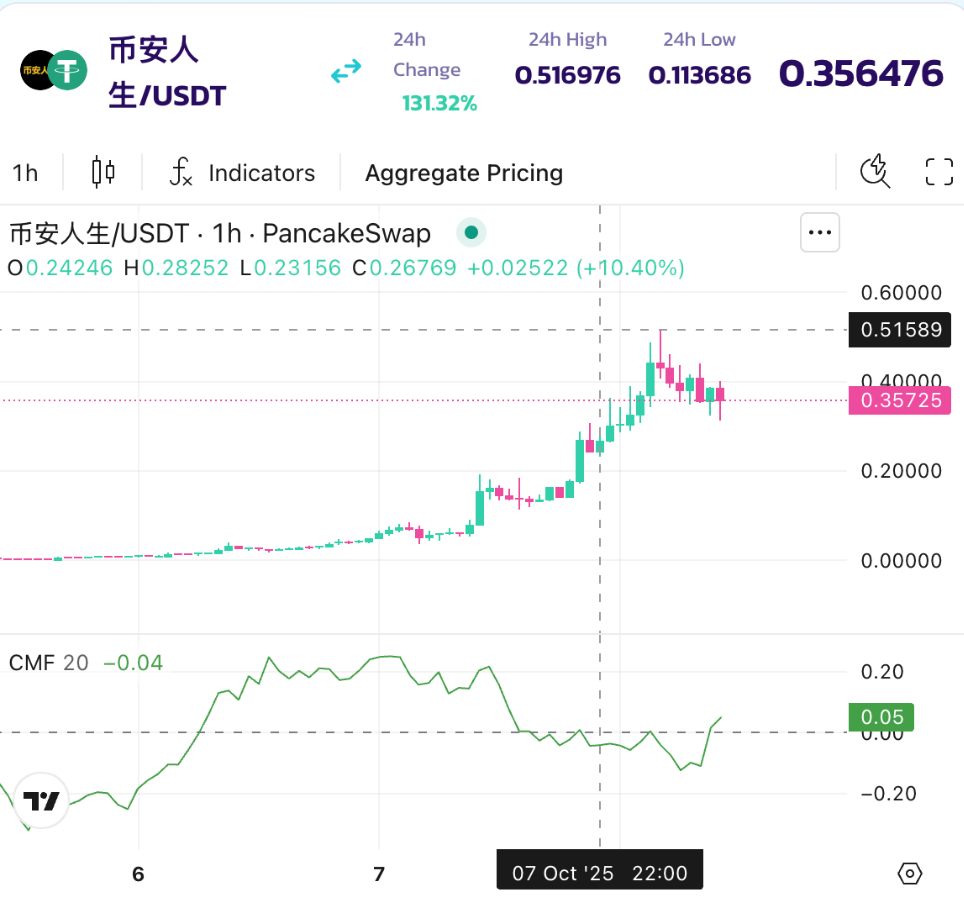
Task: Click the quick search lightning icon
Action: (874, 172)
